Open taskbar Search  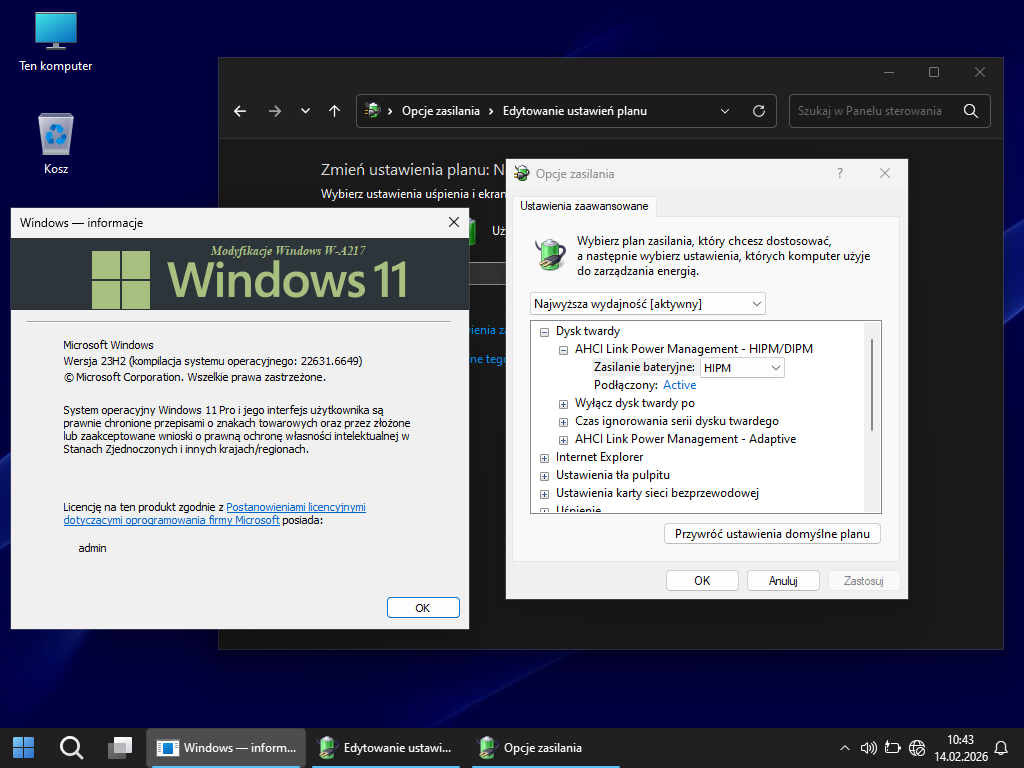71,747
